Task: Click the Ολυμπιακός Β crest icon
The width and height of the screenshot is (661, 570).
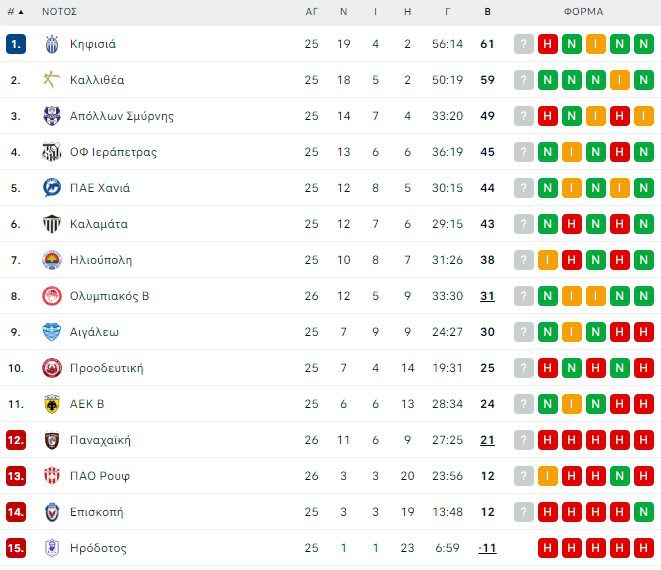Action: click(x=52, y=296)
